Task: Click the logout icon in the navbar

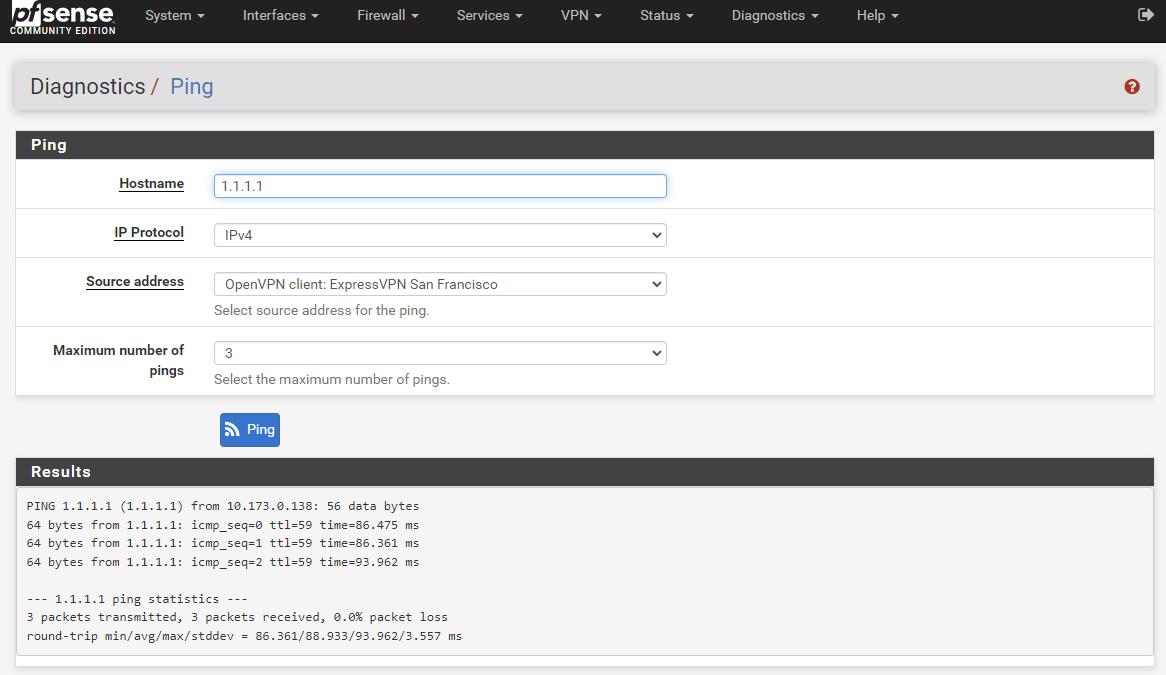Action: pyautogui.click(x=1145, y=15)
